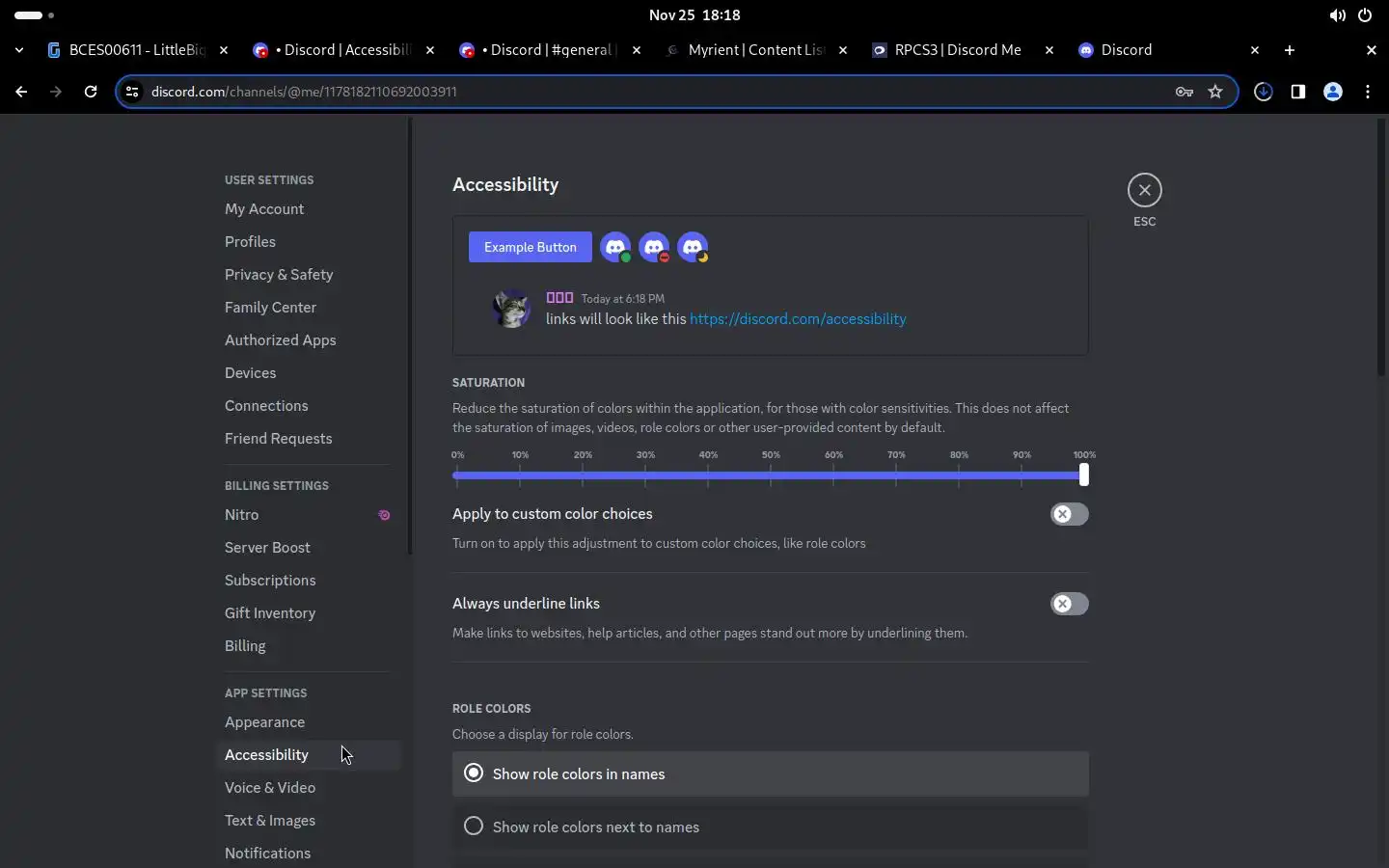Open the browser three-dot menu
The width and height of the screenshot is (1389, 868).
point(1368,92)
